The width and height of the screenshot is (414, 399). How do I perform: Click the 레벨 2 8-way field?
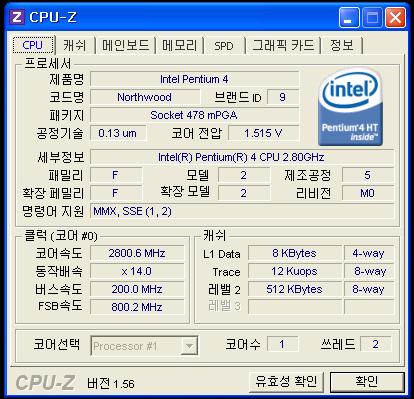click(x=369, y=289)
